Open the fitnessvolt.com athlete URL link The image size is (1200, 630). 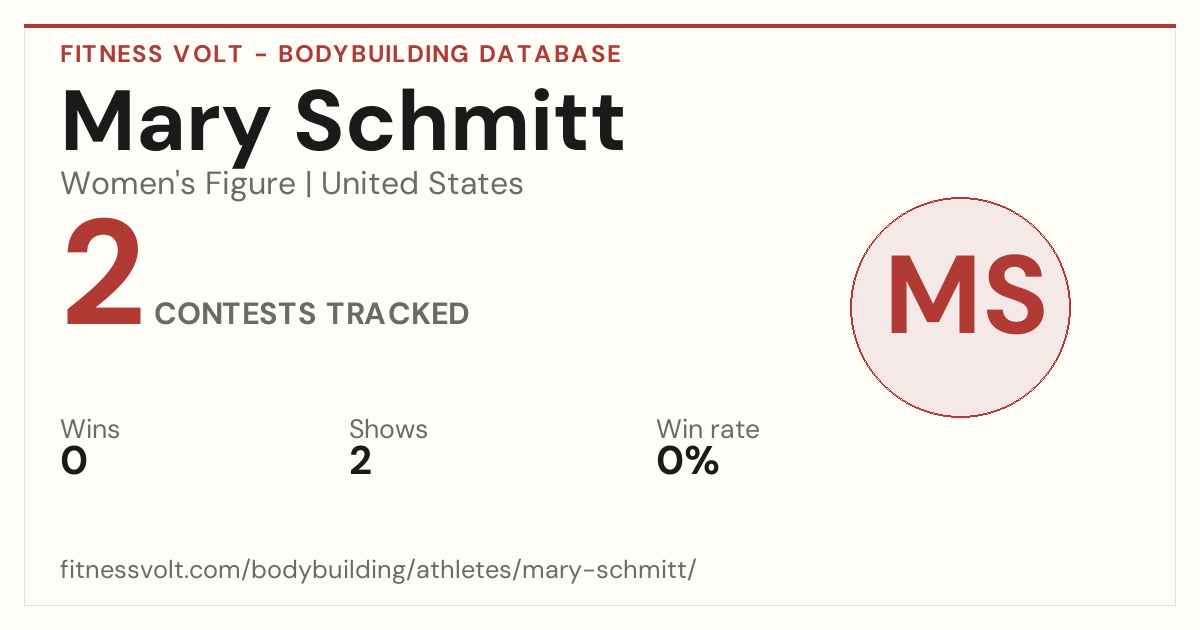coord(378,570)
